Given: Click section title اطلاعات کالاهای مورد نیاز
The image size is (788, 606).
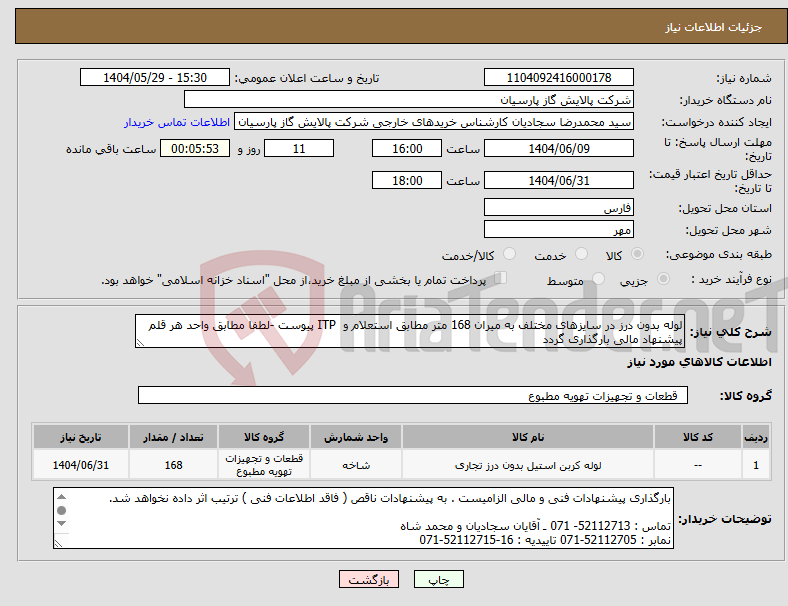Looking at the screenshot, I should tap(699, 362).
